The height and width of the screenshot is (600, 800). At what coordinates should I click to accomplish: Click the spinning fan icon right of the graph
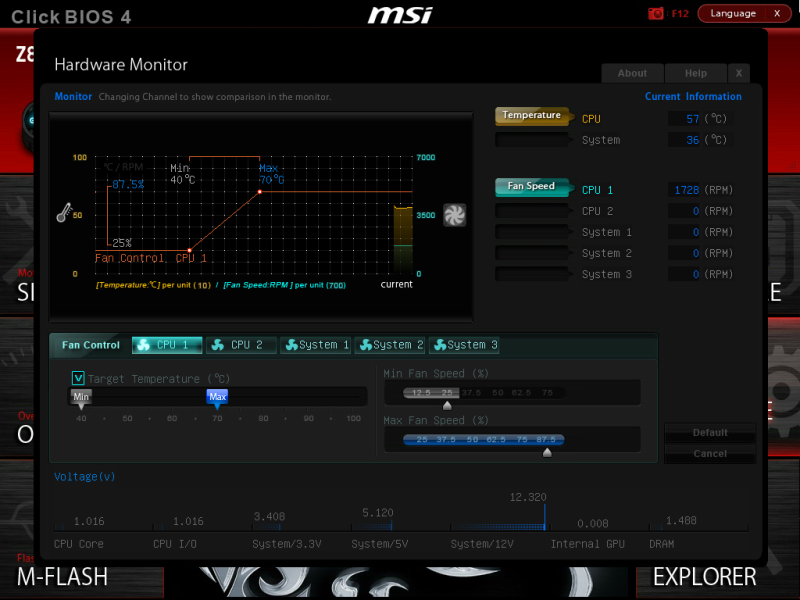point(455,215)
